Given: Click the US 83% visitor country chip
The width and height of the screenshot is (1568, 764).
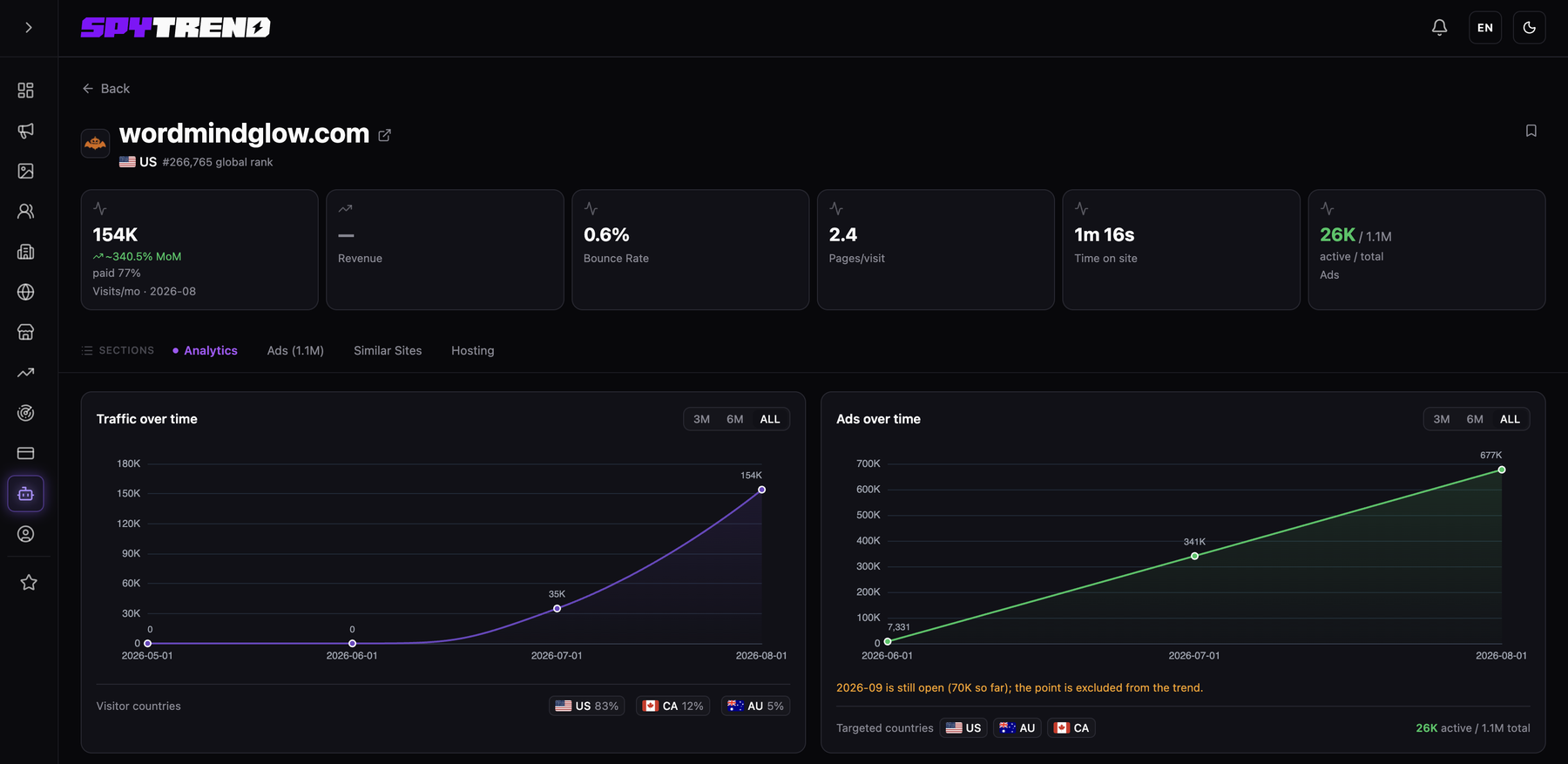Looking at the screenshot, I should (587, 706).
